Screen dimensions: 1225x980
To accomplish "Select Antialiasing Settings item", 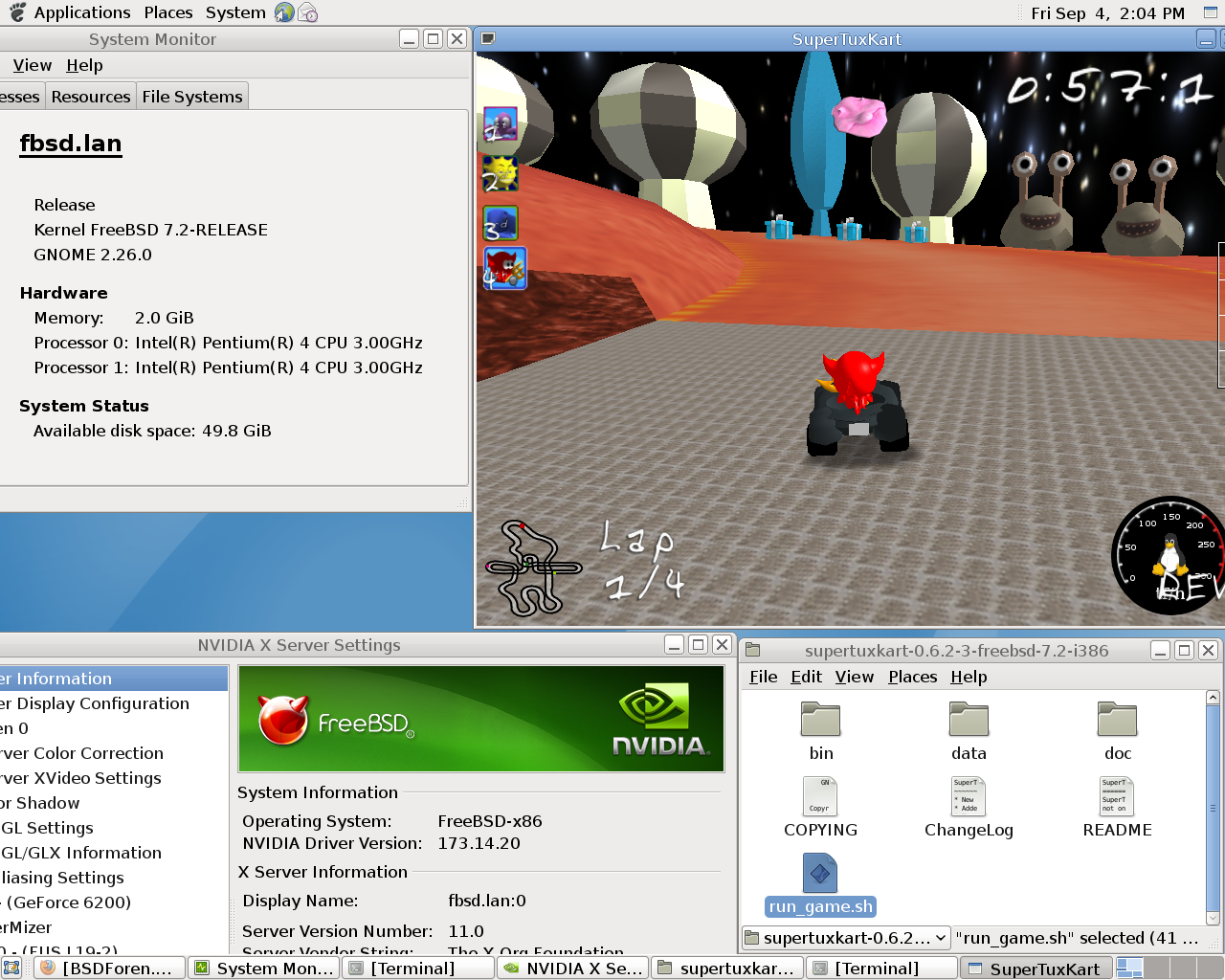I will pyautogui.click(x=114, y=878).
